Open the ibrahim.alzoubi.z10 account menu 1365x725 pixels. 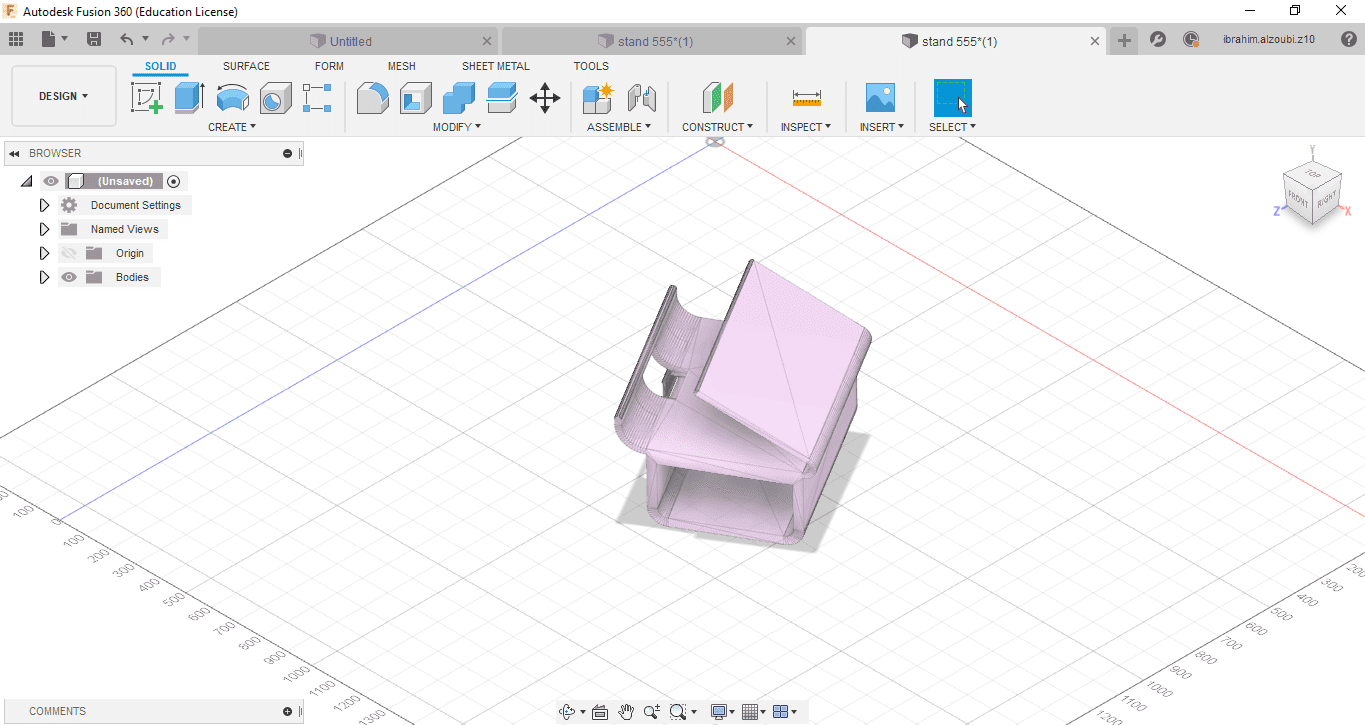click(1268, 40)
